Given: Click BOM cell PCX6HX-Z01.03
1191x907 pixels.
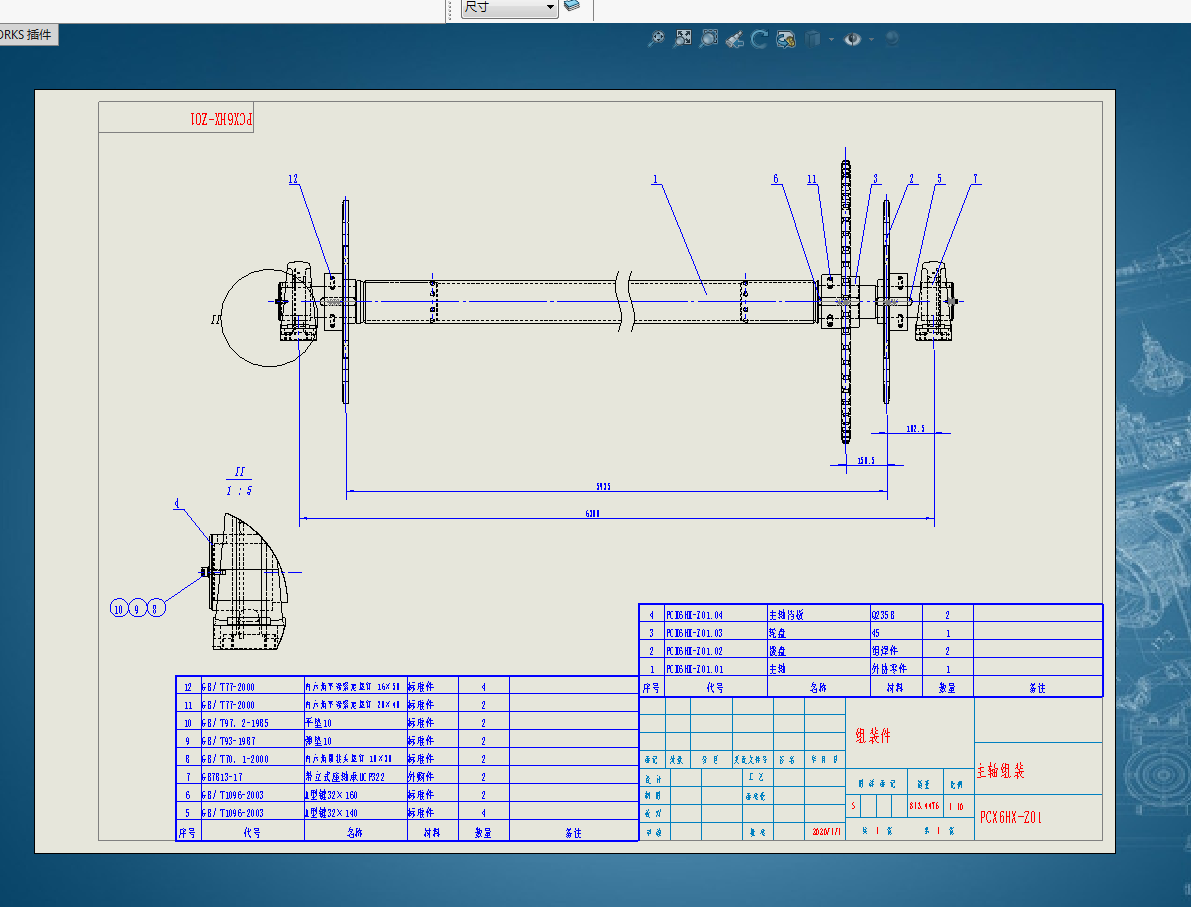Looking at the screenshot, I should 716,633.
